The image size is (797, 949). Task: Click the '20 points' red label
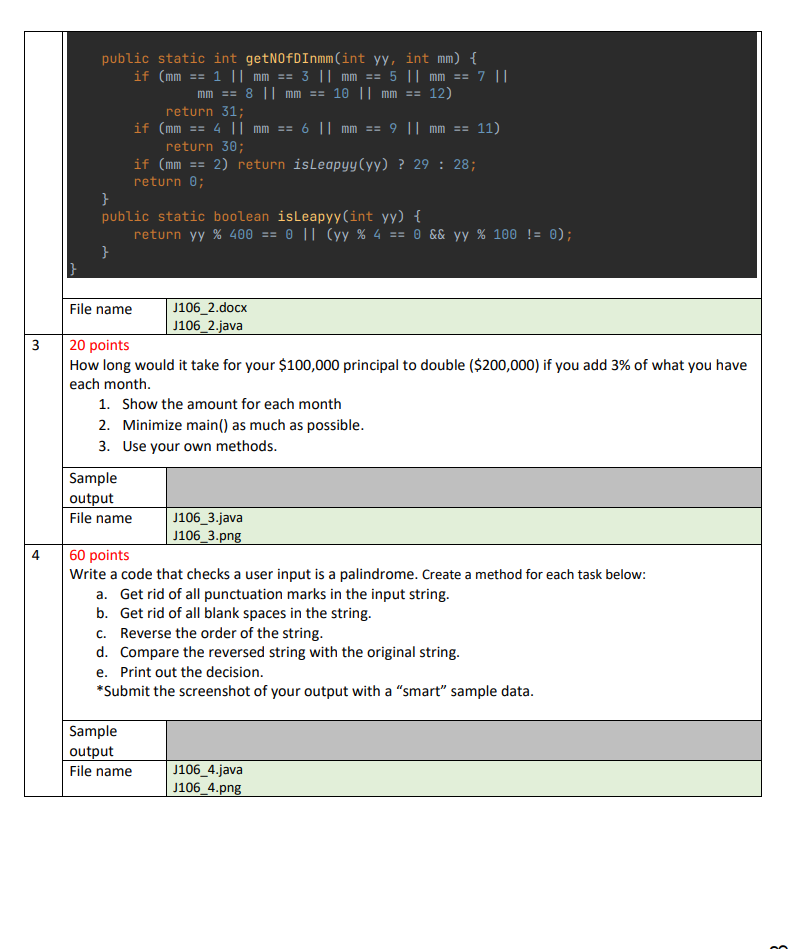coord(99,345)
